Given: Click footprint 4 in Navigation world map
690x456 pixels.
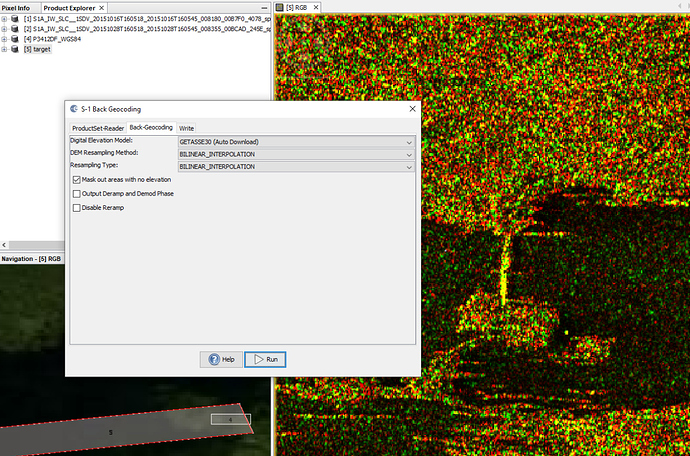Looking at the screenshot, I should (231, 419).
